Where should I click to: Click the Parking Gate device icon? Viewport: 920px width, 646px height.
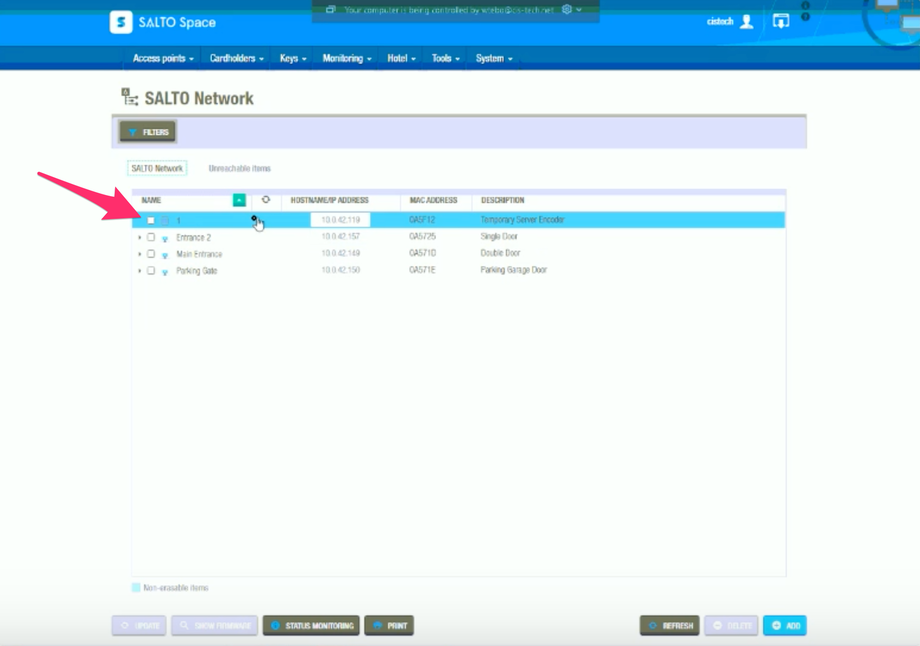[165, 272]
